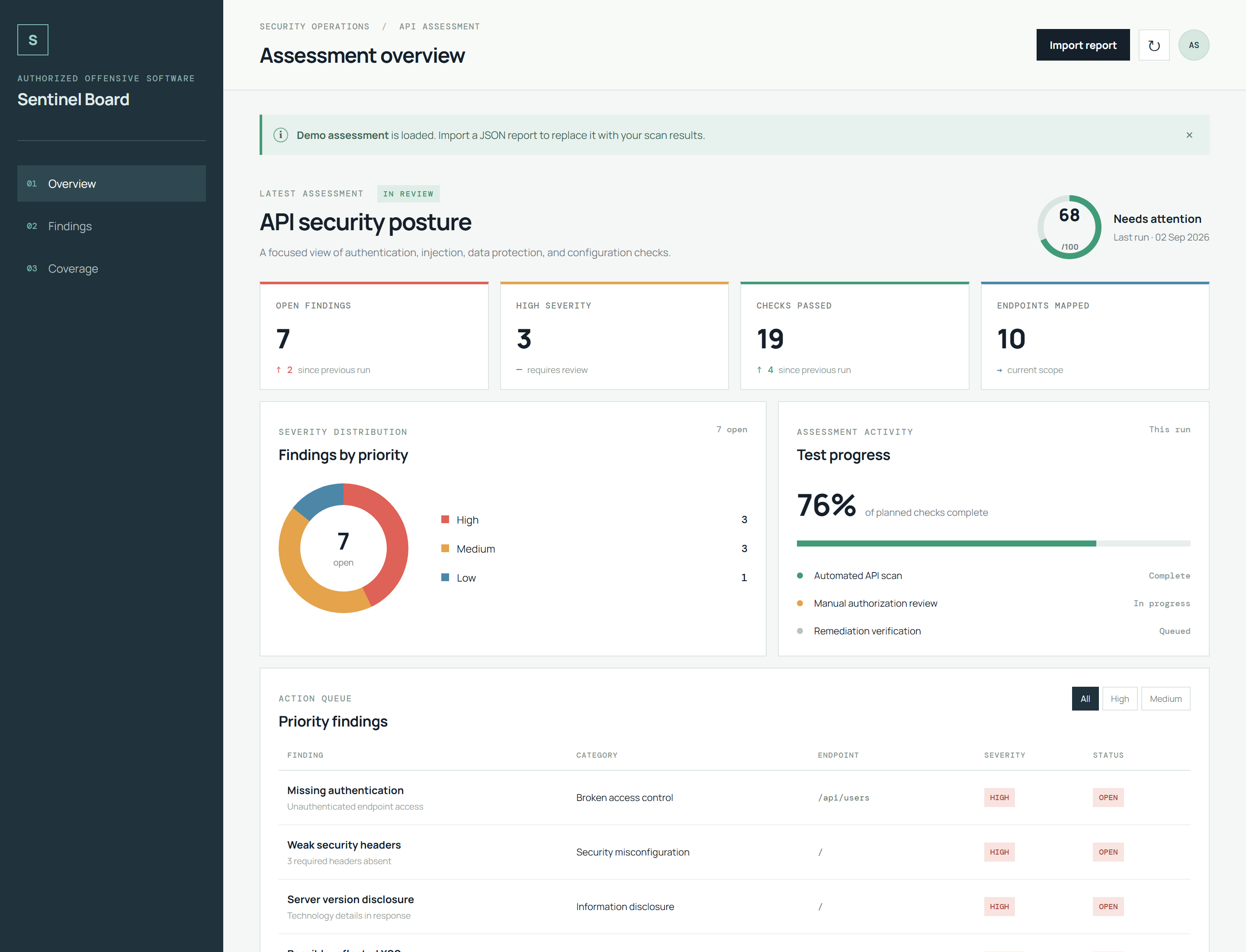The image size is (1246, 952).
Task: Click the 68 score ring gauge
Action: click(1069, 227)
